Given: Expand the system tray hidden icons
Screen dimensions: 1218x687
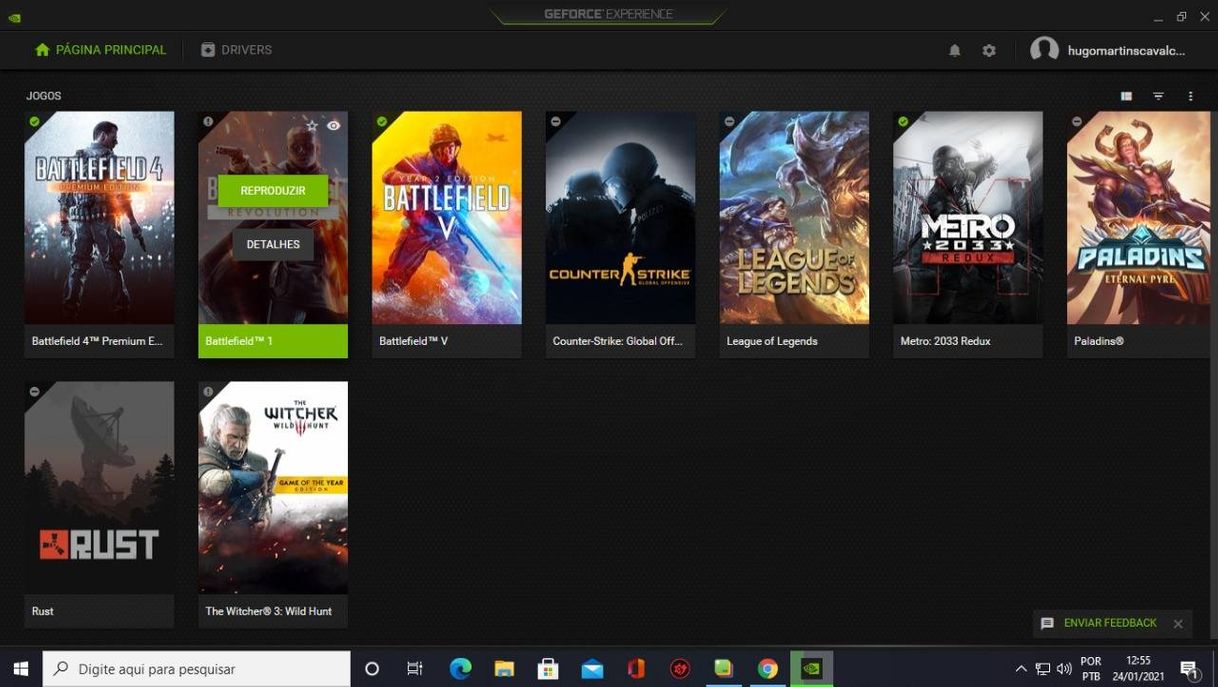Looking at the screenshot, I should click(x=1021, y=669).
